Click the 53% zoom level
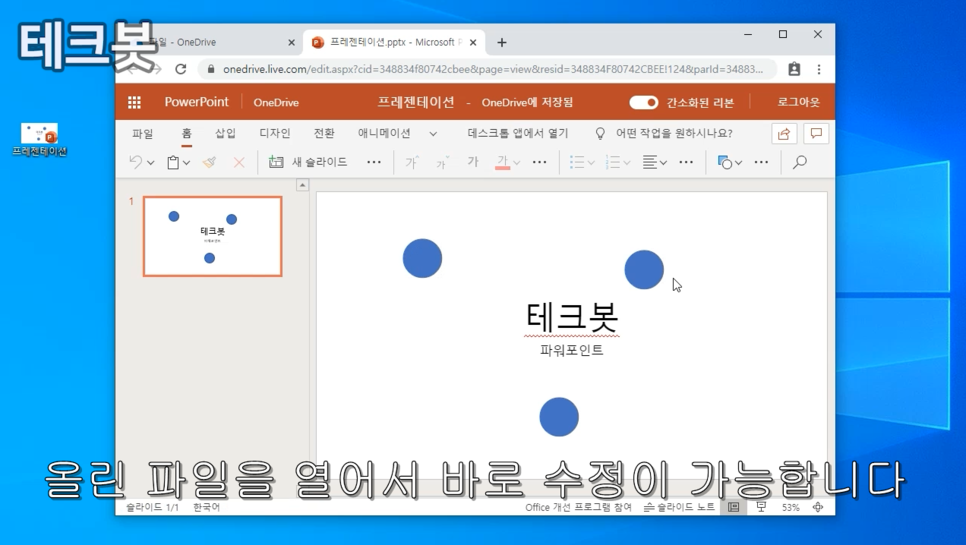The height and width of the screenshot is (545, 966). pyautogui.click(x=790, y=507)
